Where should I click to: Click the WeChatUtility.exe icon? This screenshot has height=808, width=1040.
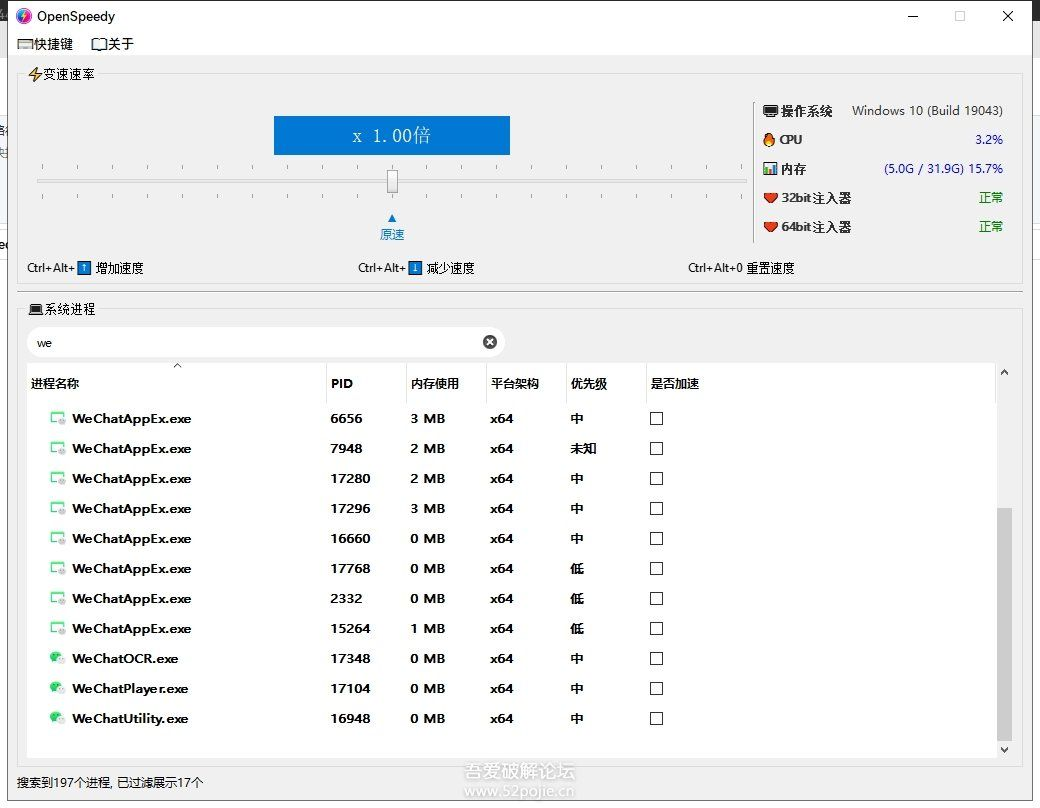[58, 718]
